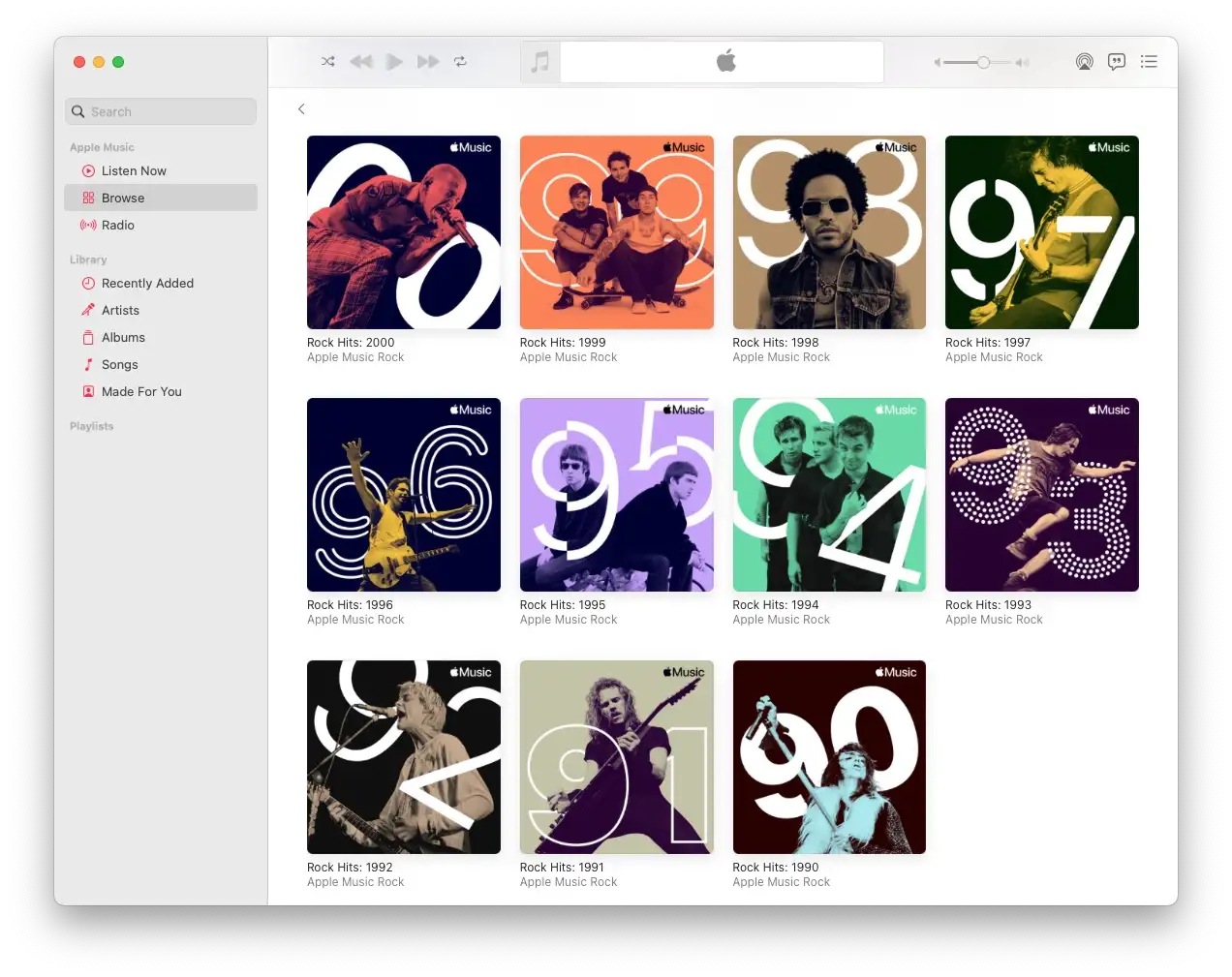The image size is (1232, 977).
Task: Navigate back using the chevron arrow
Action: pyautogui.click(x=301, y=109)
